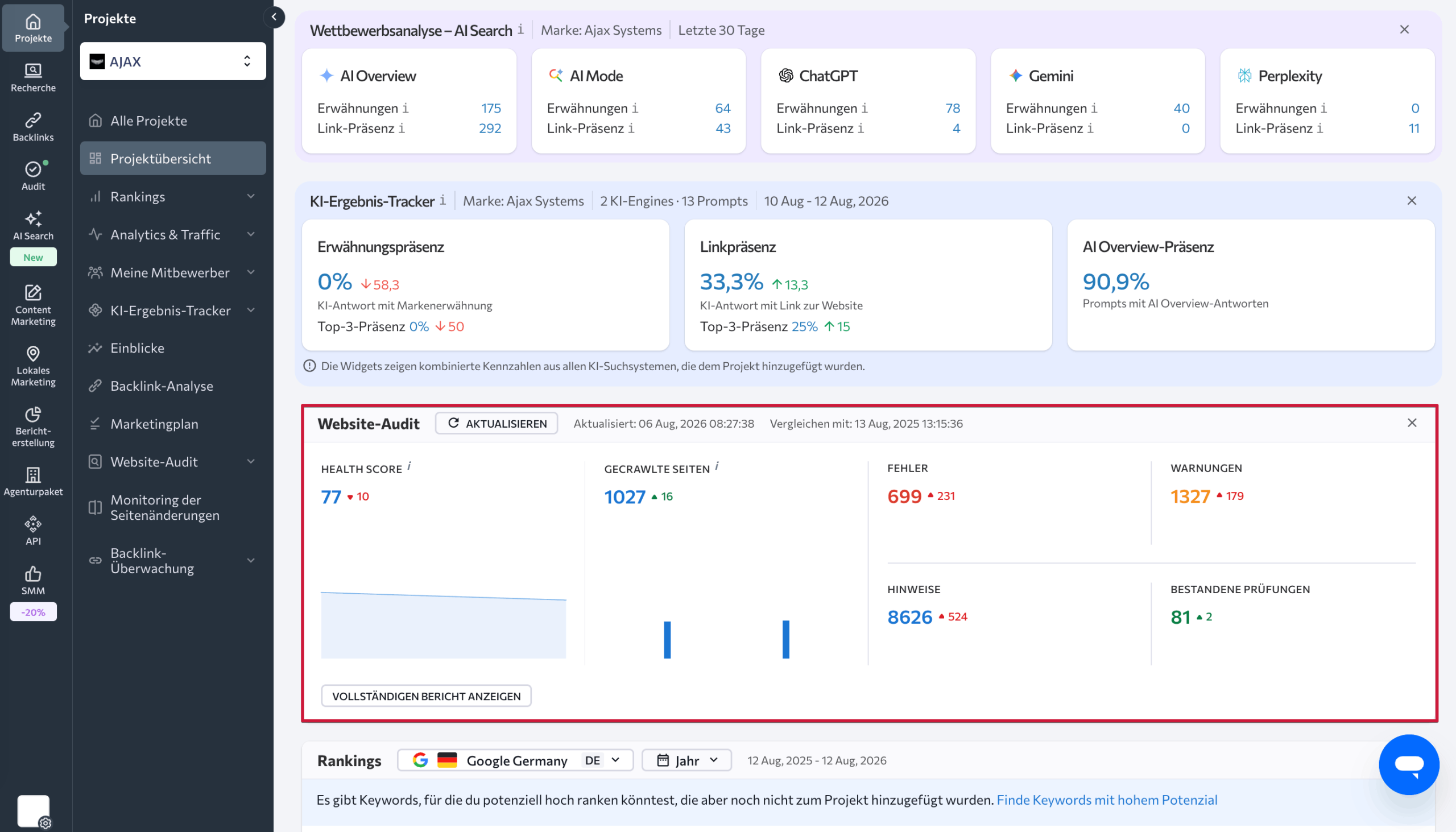Screen dimensions: 1456x832
Task: Open Einblicke menu item
Action: (x=172, y=348)
